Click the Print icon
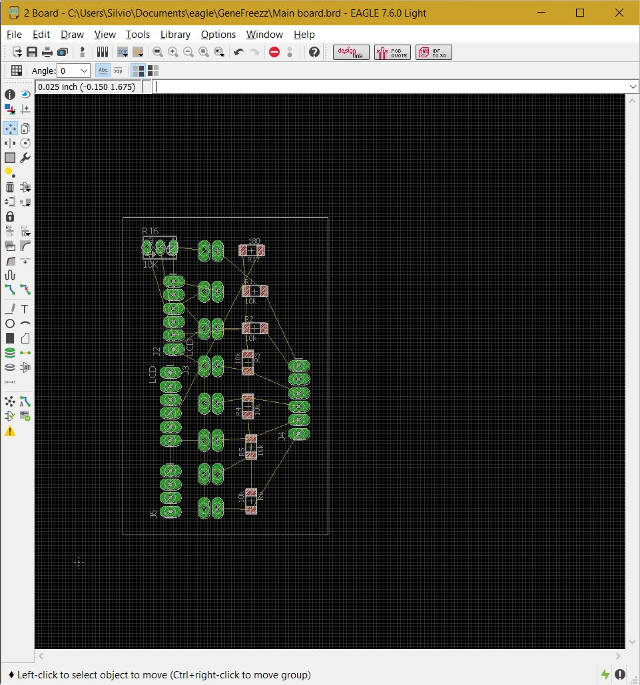This screenshot has width=640, height=685. pyautogui.click(x=47, y=52)
